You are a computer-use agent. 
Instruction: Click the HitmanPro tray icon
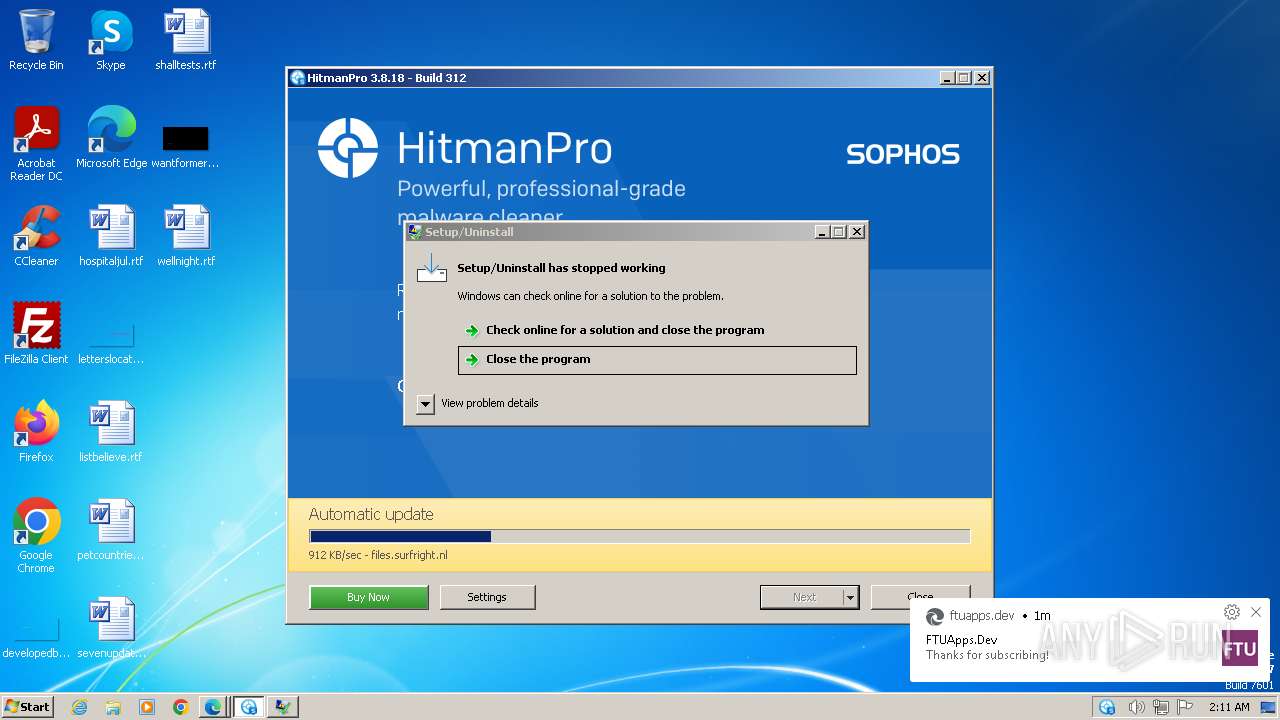(1107, 707)
